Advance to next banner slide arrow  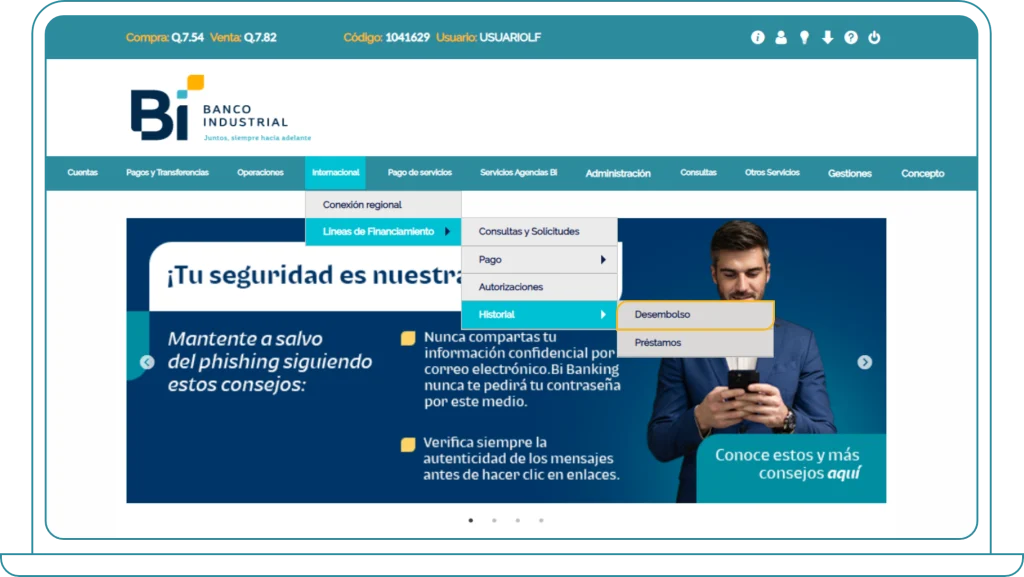(x=865, y=362)
